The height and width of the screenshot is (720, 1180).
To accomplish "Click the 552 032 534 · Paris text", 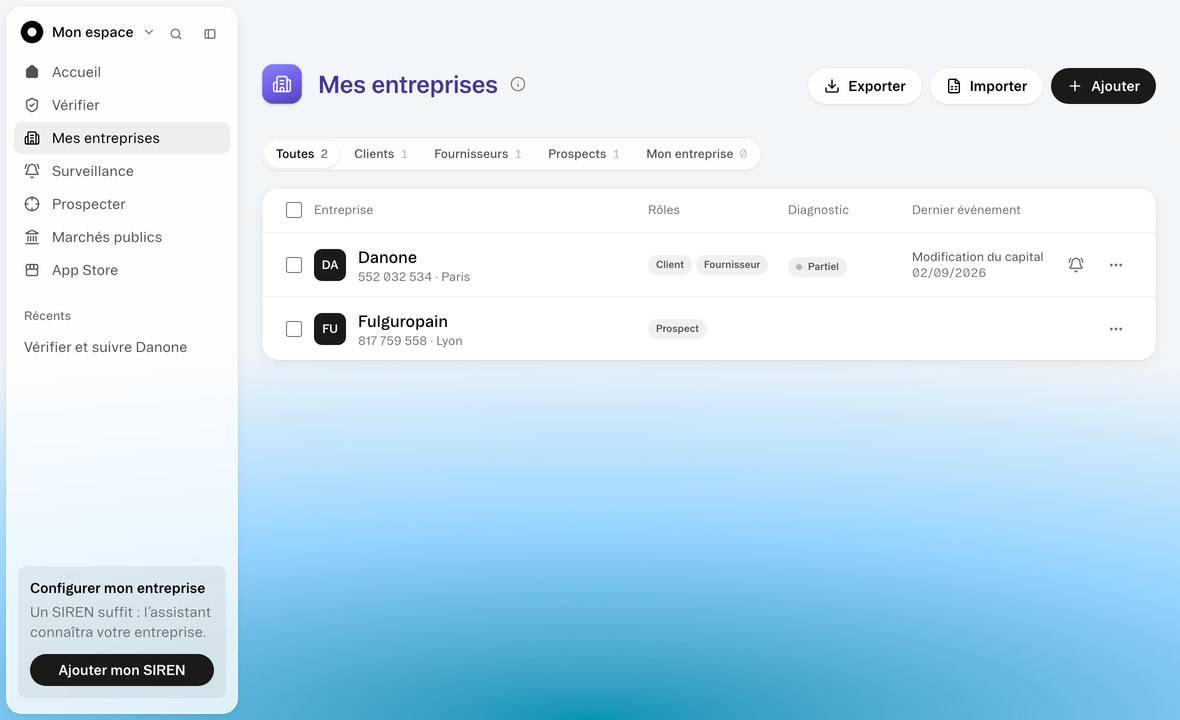I will click(414, 277).
